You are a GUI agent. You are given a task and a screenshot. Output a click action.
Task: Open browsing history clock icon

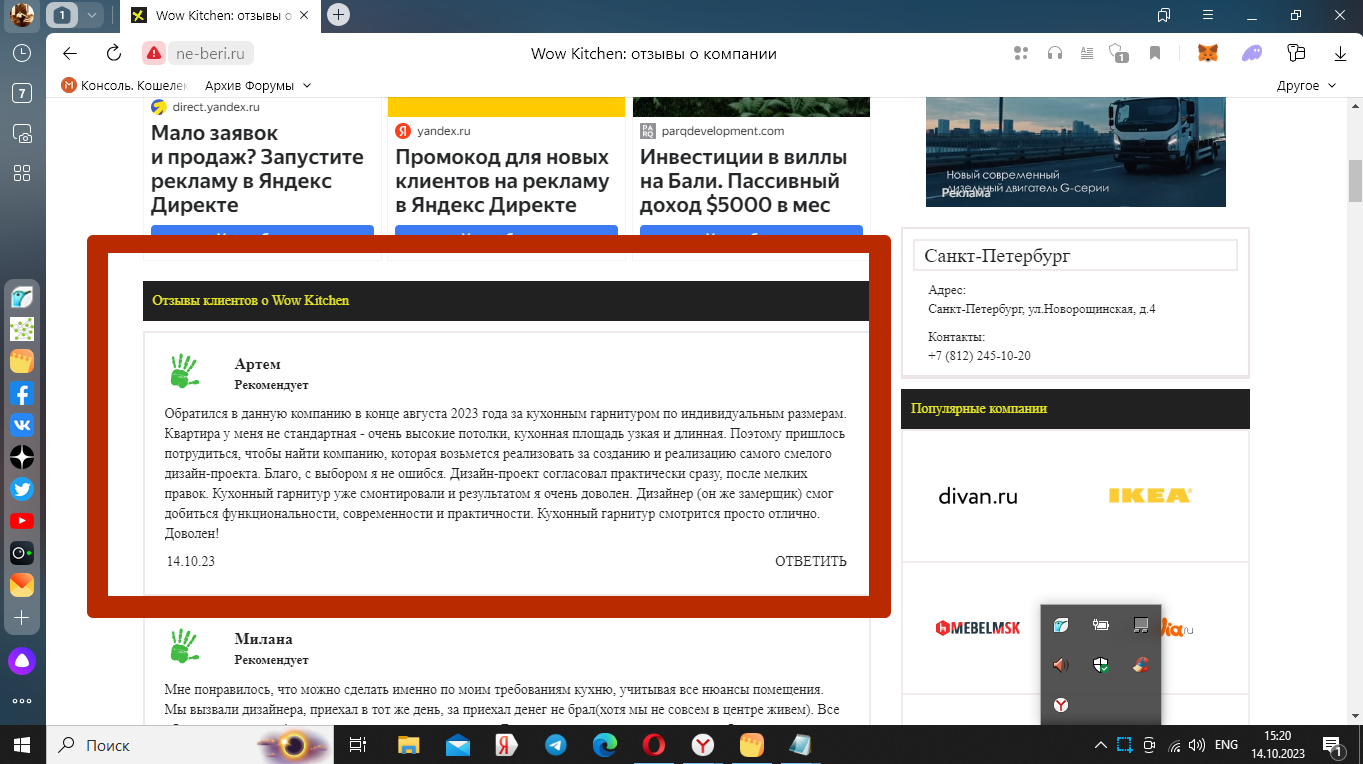(x=22, y=53)
